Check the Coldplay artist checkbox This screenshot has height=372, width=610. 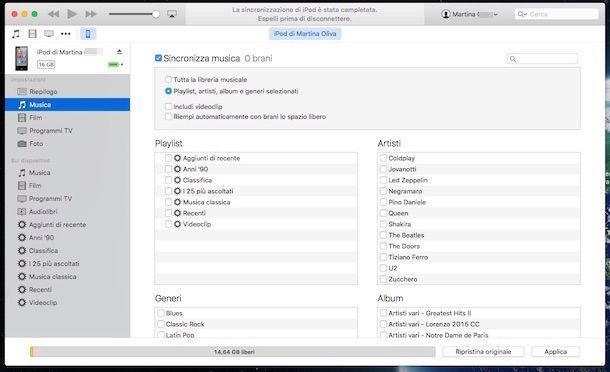(383, 158)
